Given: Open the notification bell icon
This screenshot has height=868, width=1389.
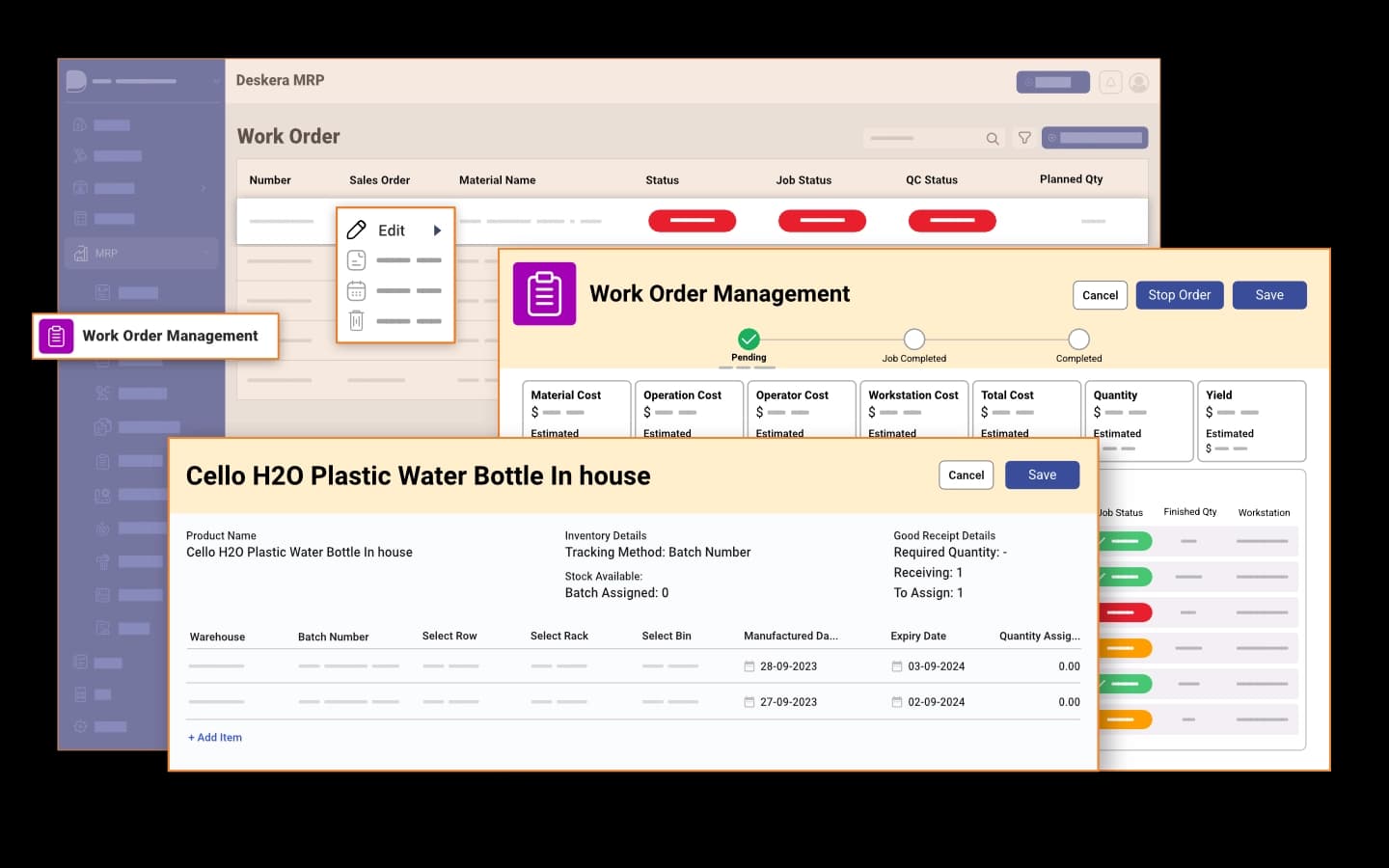Looking at the screenshot, I should coord(1110,83).
